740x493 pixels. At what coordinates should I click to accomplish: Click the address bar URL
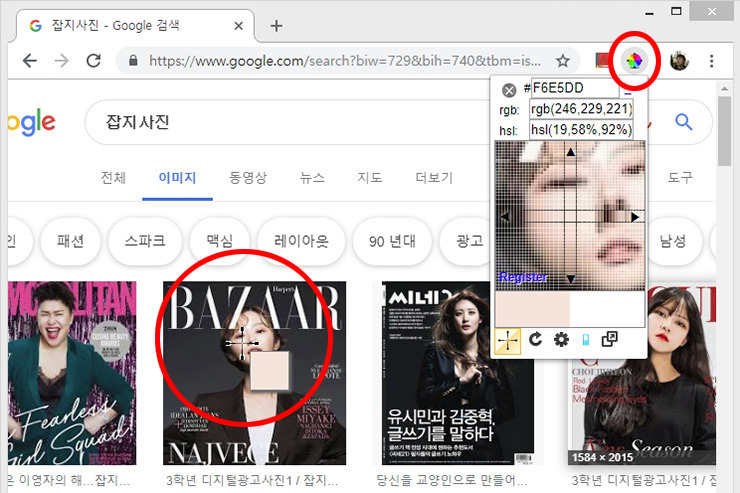(x=345, y=61)
